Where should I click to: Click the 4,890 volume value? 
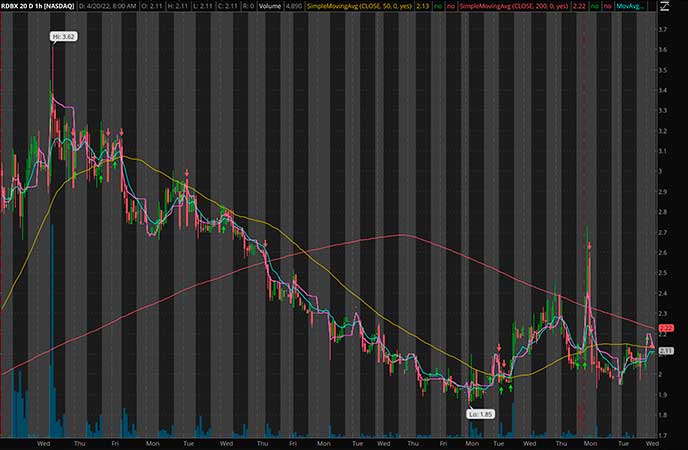[292, 5]
